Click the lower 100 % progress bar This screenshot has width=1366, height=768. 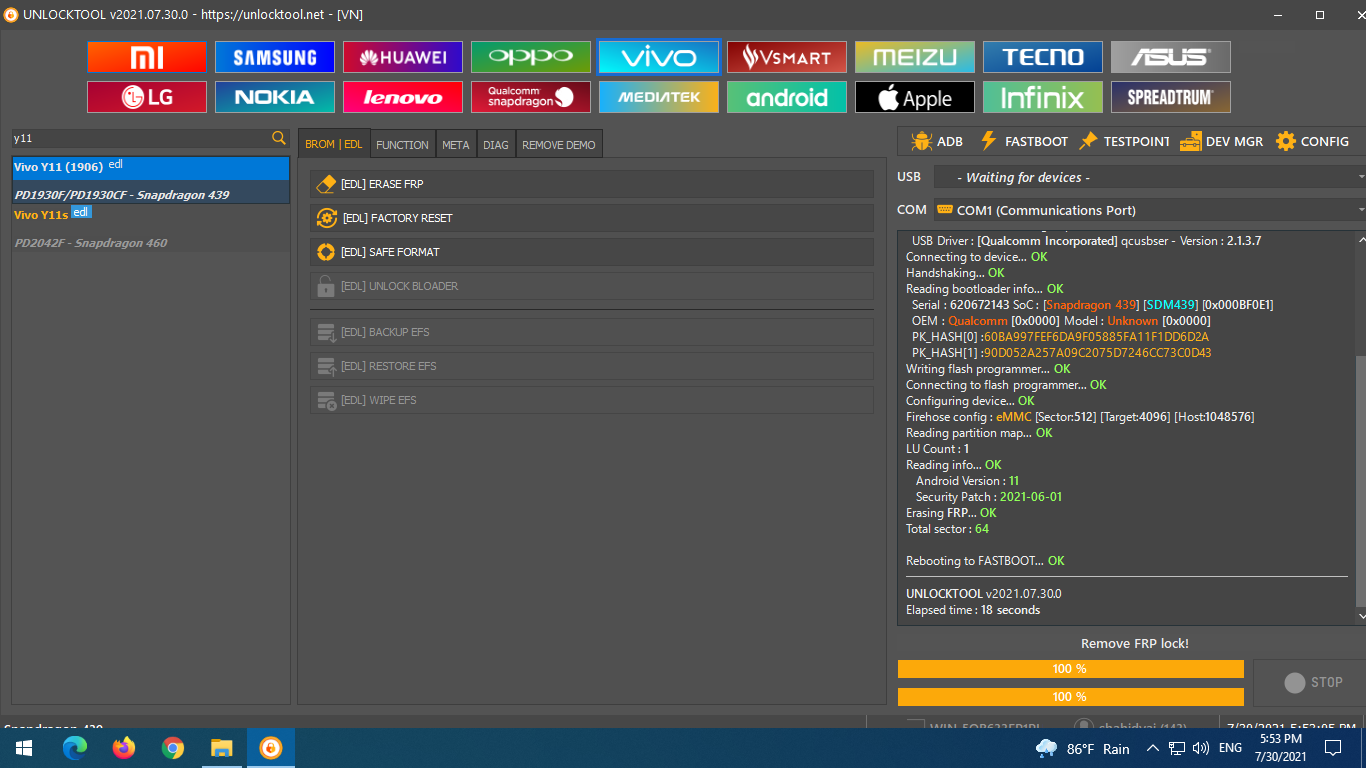tap(1071, 697)
